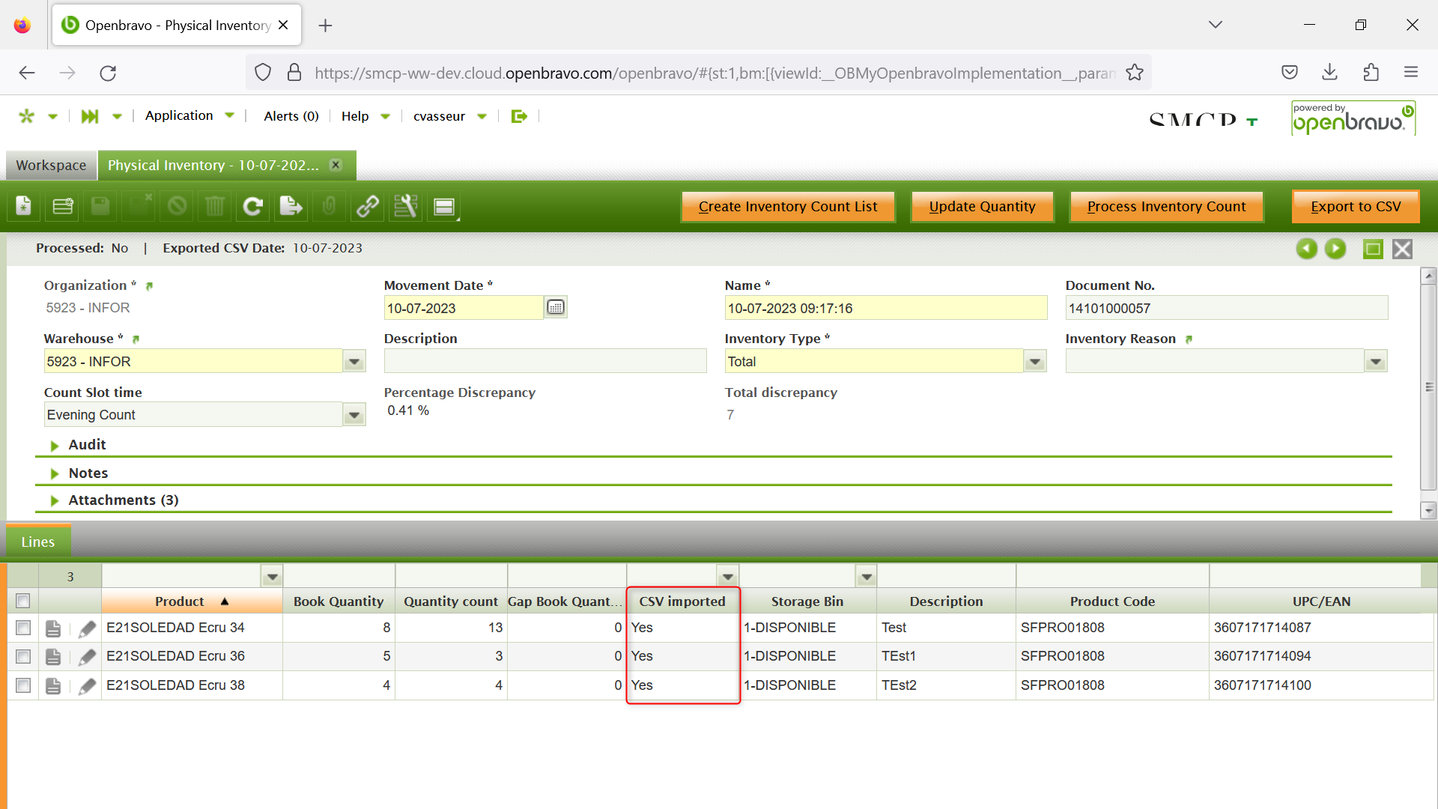Click the logout icon beside cvasseur

click(x=519, y=116)
